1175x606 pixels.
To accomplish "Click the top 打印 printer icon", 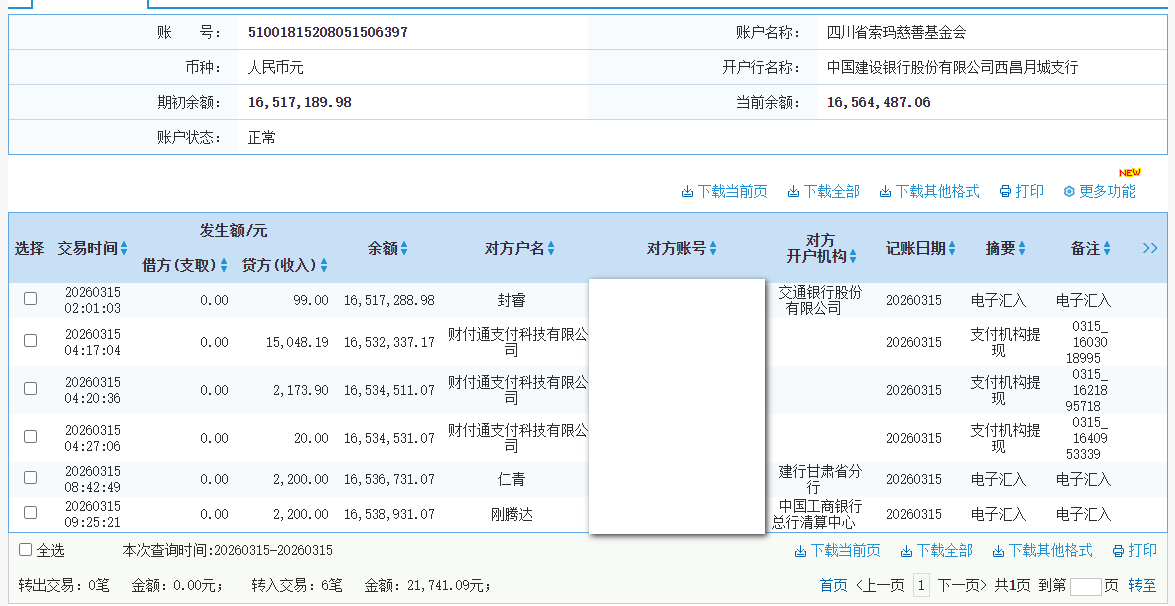I will tap(1005, 192).
